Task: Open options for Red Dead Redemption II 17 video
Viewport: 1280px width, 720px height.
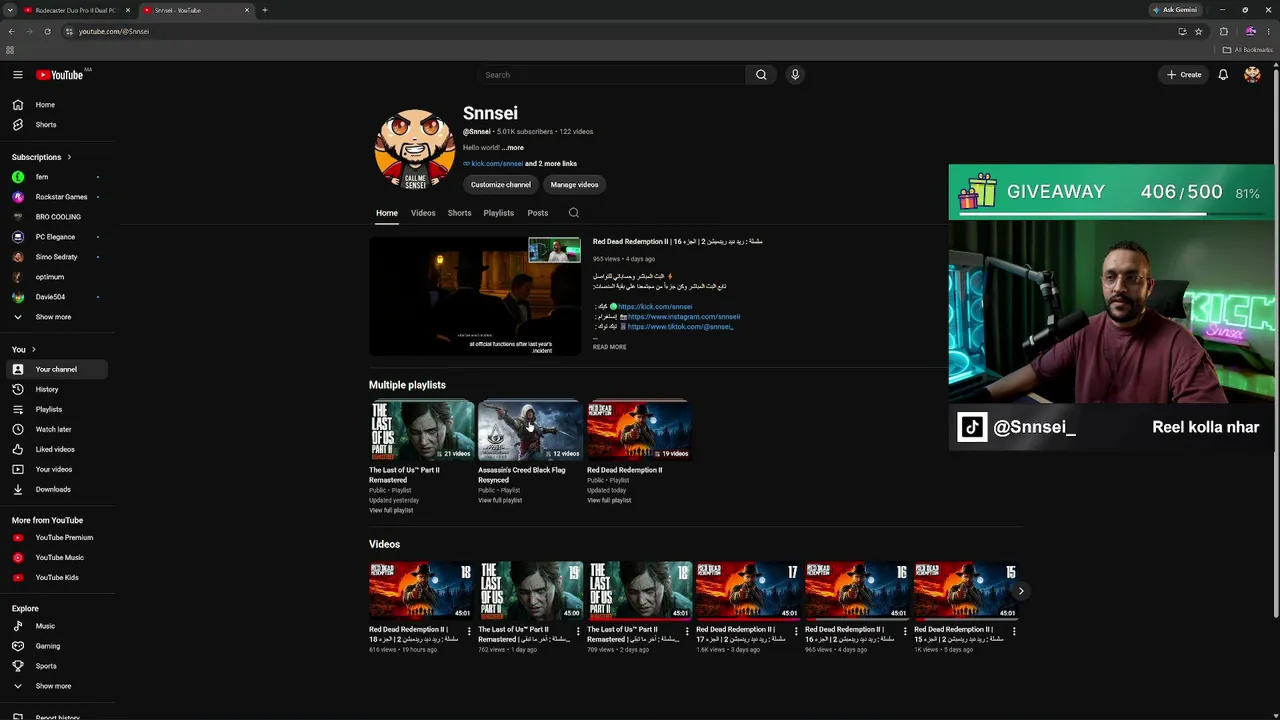Action: 796,631
